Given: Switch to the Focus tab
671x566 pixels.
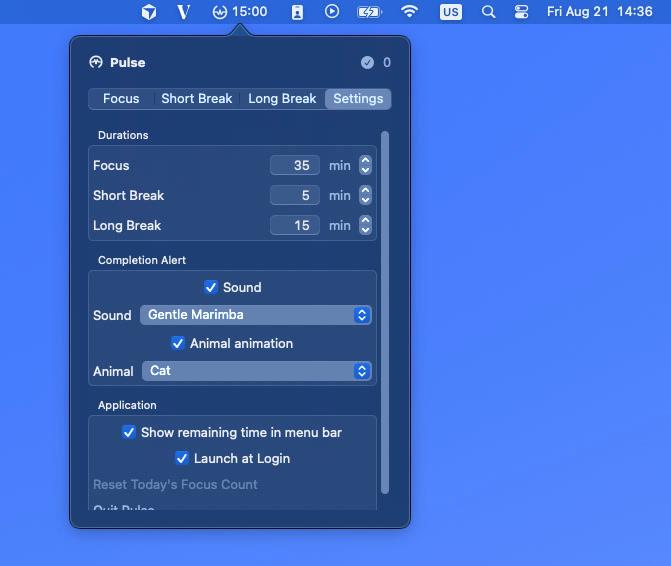Looking at the screenshot, I should coord(121,99).
